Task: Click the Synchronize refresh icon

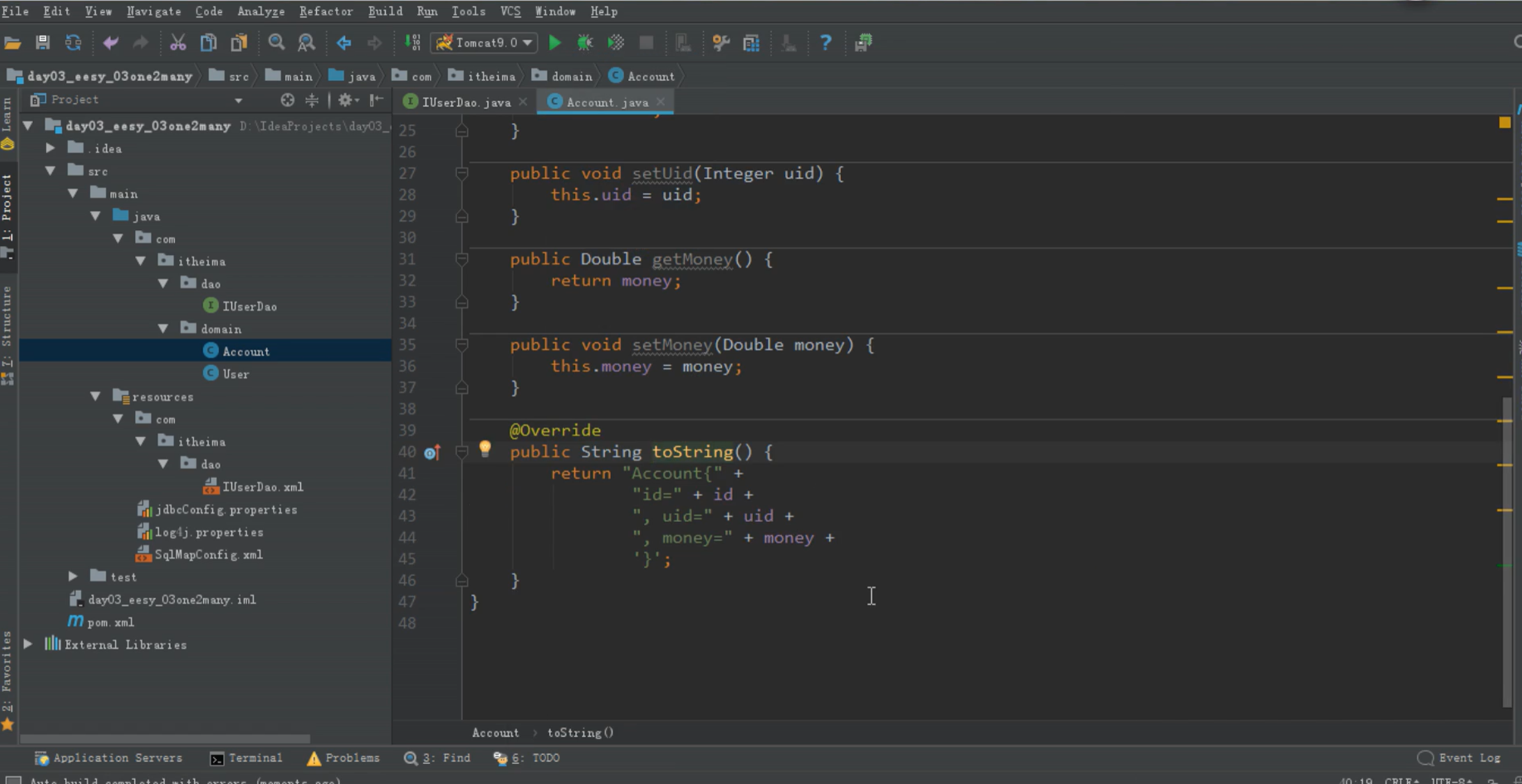Action: [73, 43]
